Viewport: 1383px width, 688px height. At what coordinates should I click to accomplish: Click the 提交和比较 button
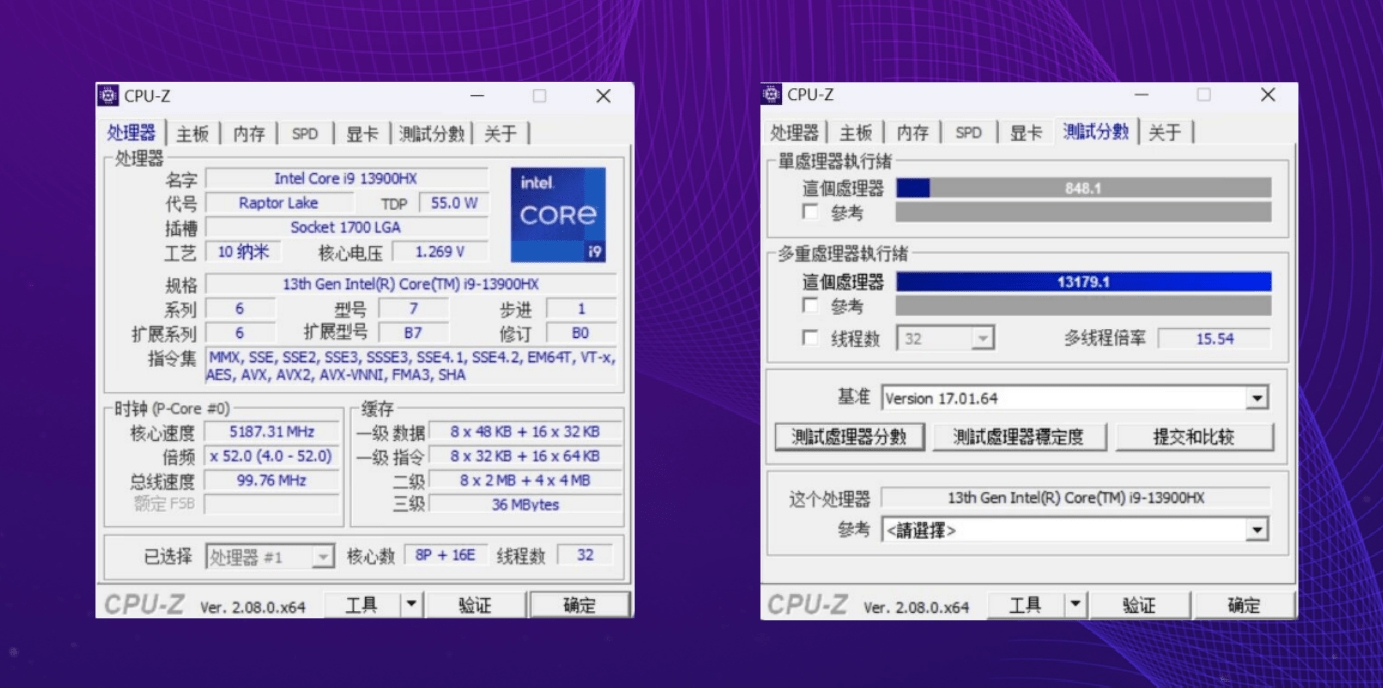coord(1195,437)
